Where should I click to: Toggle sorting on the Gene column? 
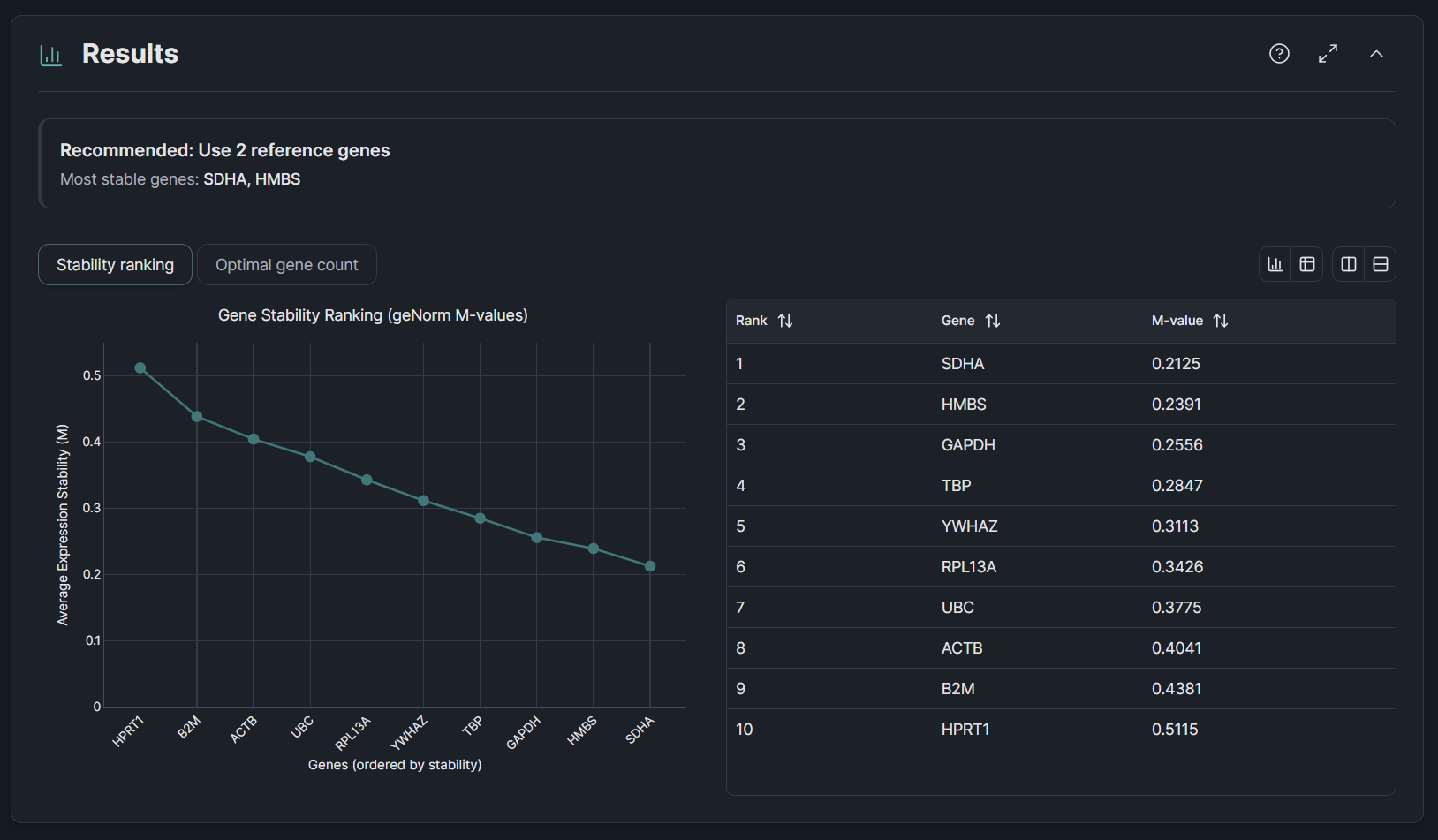993,321
